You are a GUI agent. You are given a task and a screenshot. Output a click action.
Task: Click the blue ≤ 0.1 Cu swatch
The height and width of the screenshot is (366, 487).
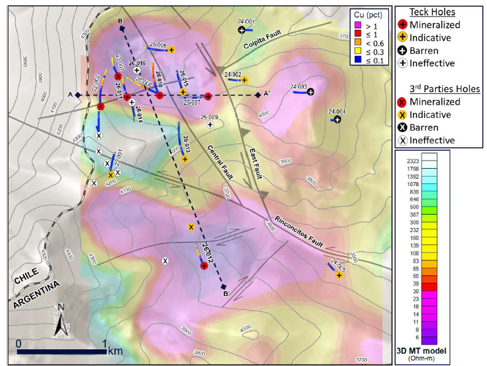click(358, 60)
